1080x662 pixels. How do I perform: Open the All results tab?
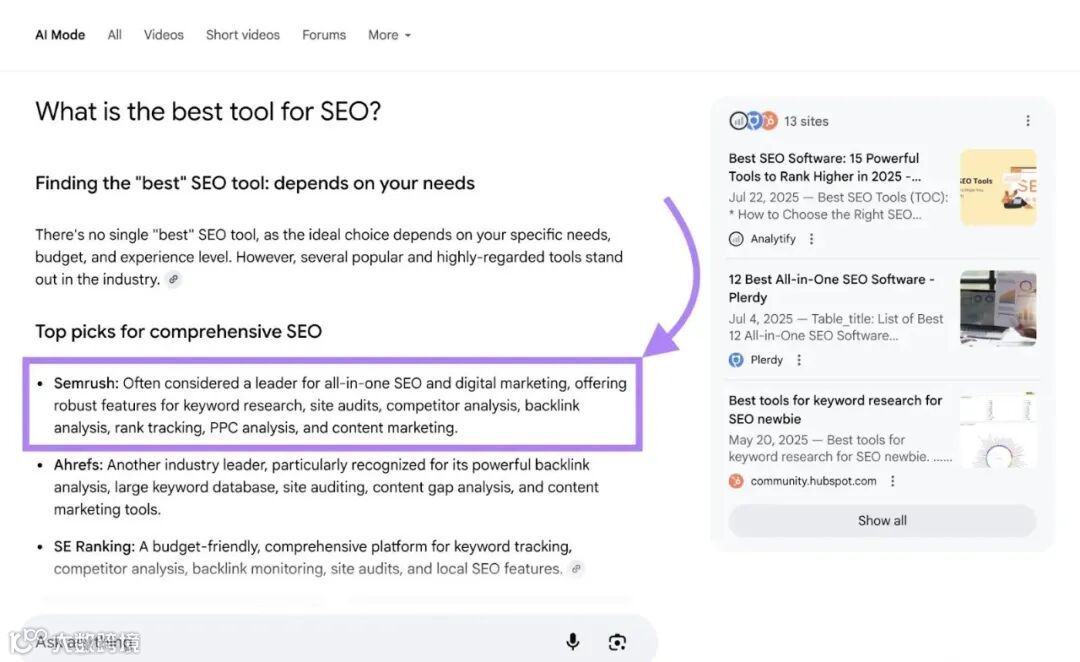click(114, 35)
